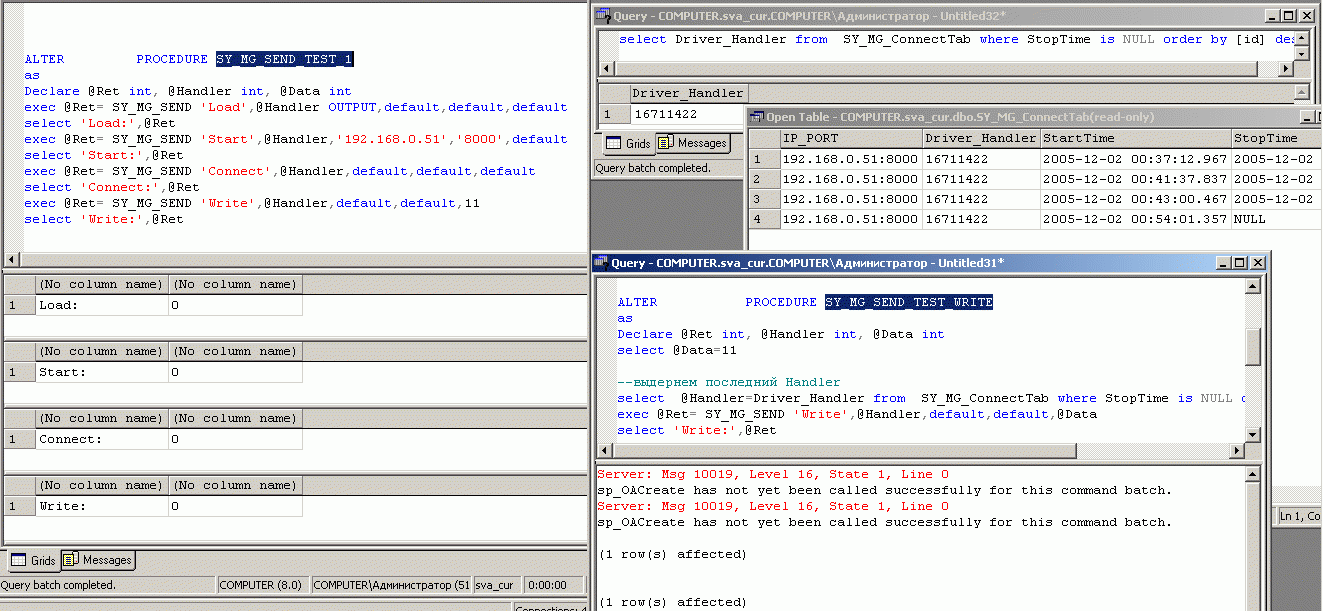Click the right scroll arrow in Untitled31 code editor
Screen dimensions: 1323x611
point(1238,452)
